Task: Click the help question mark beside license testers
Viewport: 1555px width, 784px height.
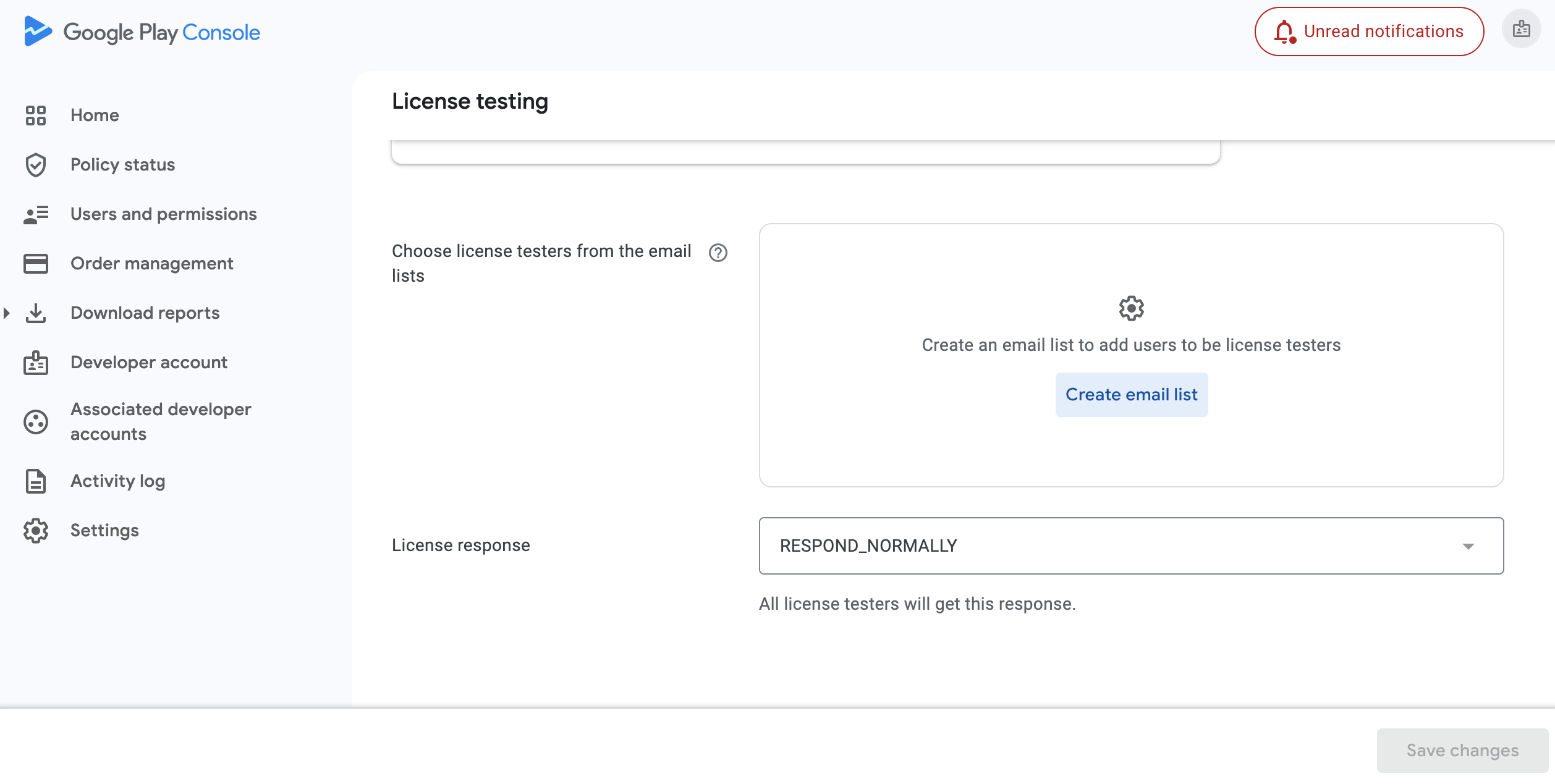Action: click(x=718, y=253)
